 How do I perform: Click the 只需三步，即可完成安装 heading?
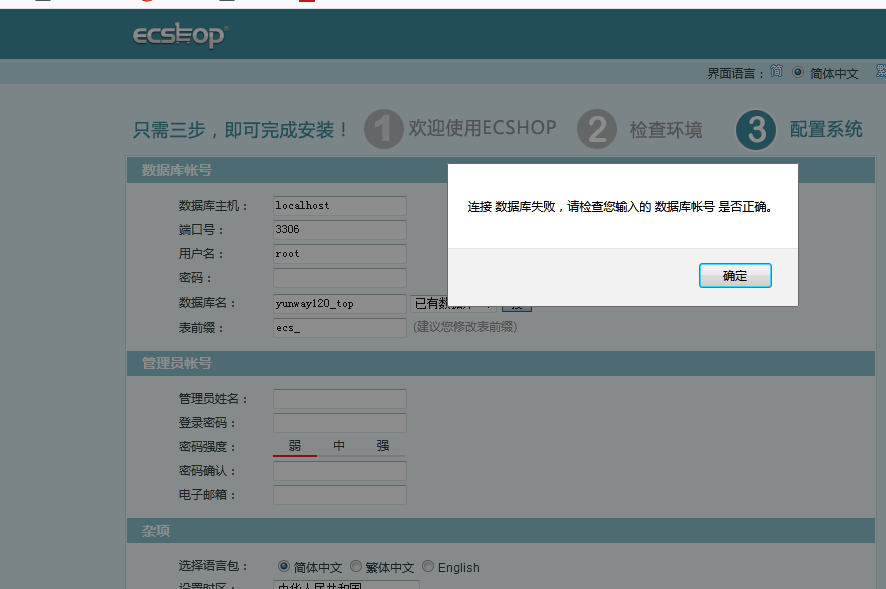[241, 130]
